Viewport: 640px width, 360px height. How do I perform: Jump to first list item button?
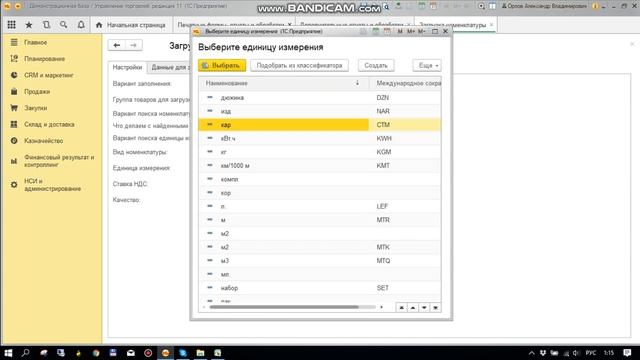coord(402,307)
